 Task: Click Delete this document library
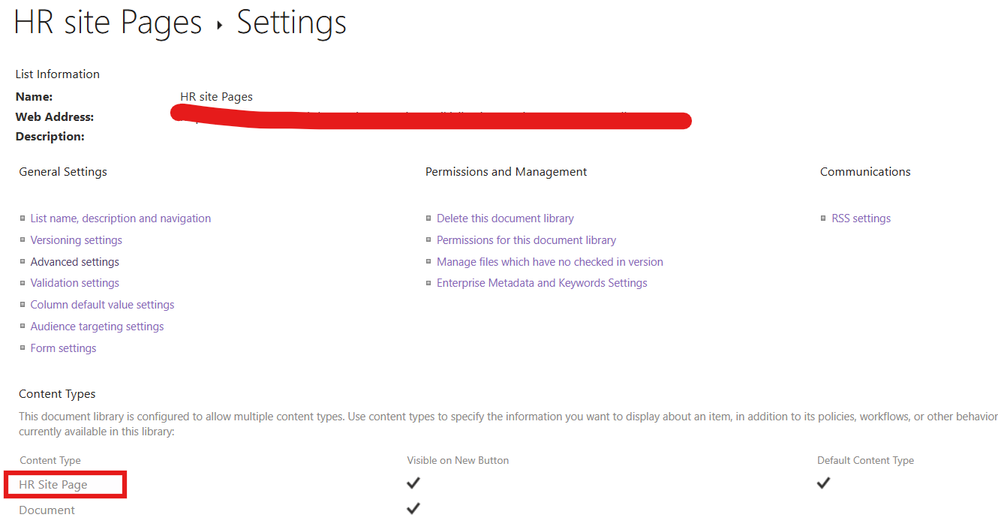pos(505,218)
